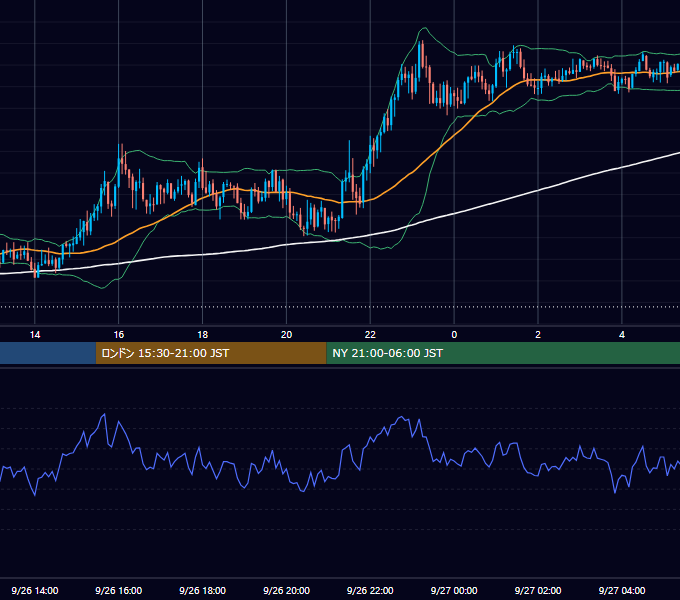680x600 pixels.
Task: Click hour label 20 on price chart axis
Action: point(286,335)
